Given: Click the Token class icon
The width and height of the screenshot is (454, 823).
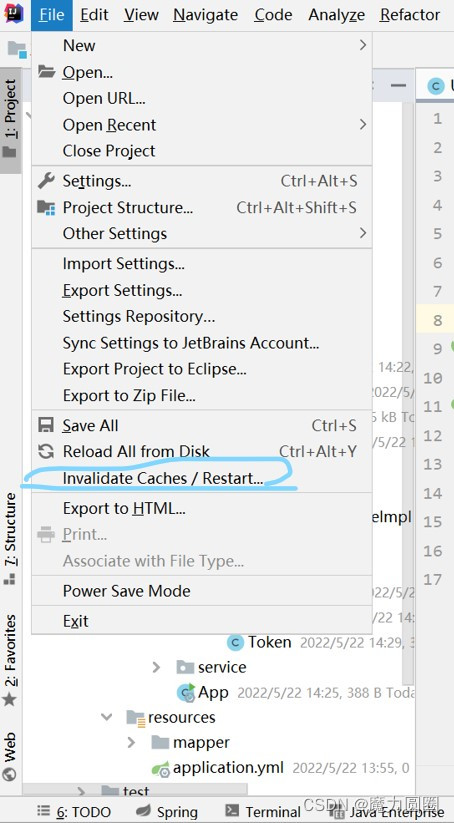Looking at the screenshot, I should click(x=235, y=642).
